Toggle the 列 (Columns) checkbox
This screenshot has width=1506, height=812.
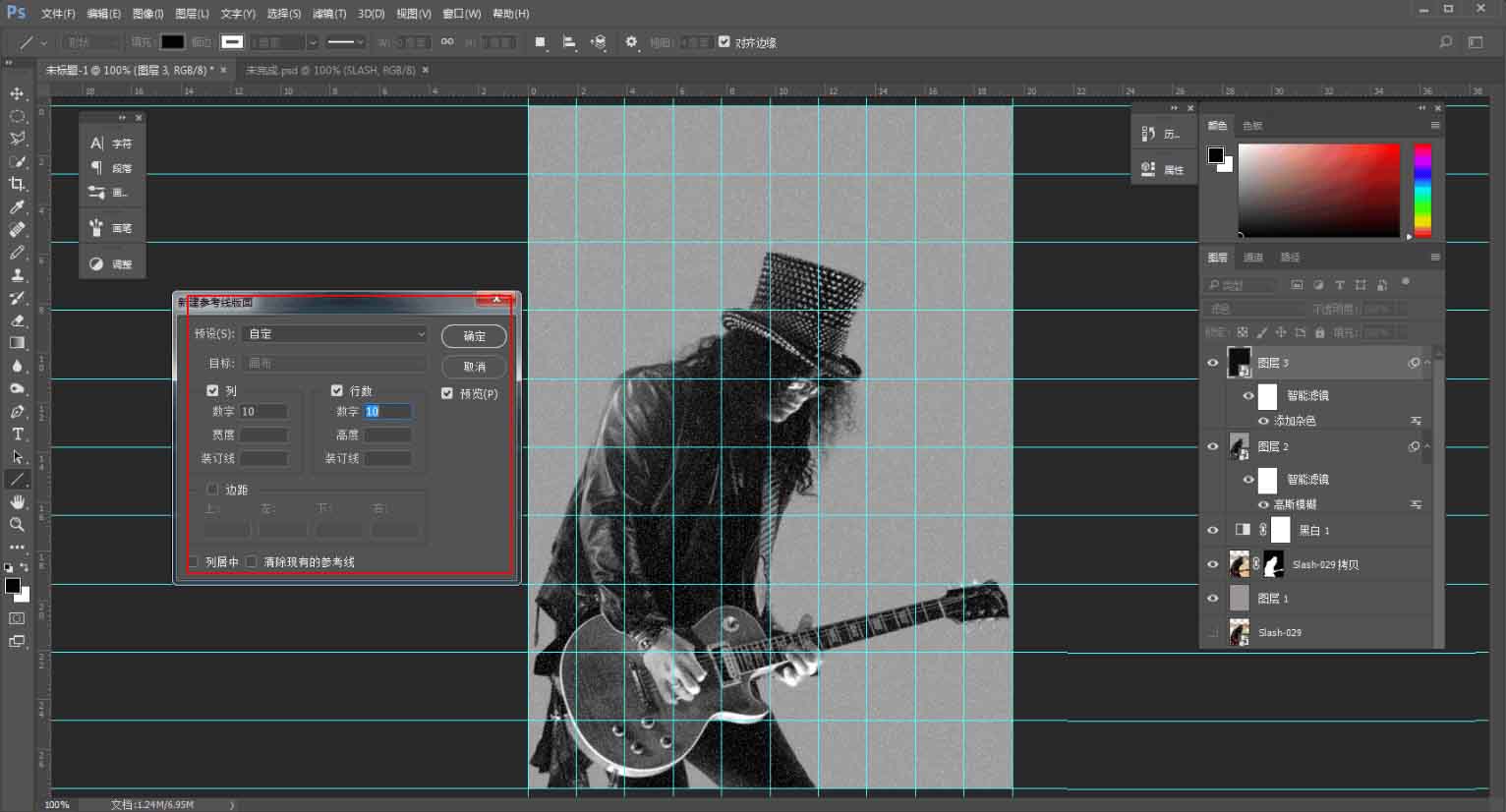pos(212,390)
